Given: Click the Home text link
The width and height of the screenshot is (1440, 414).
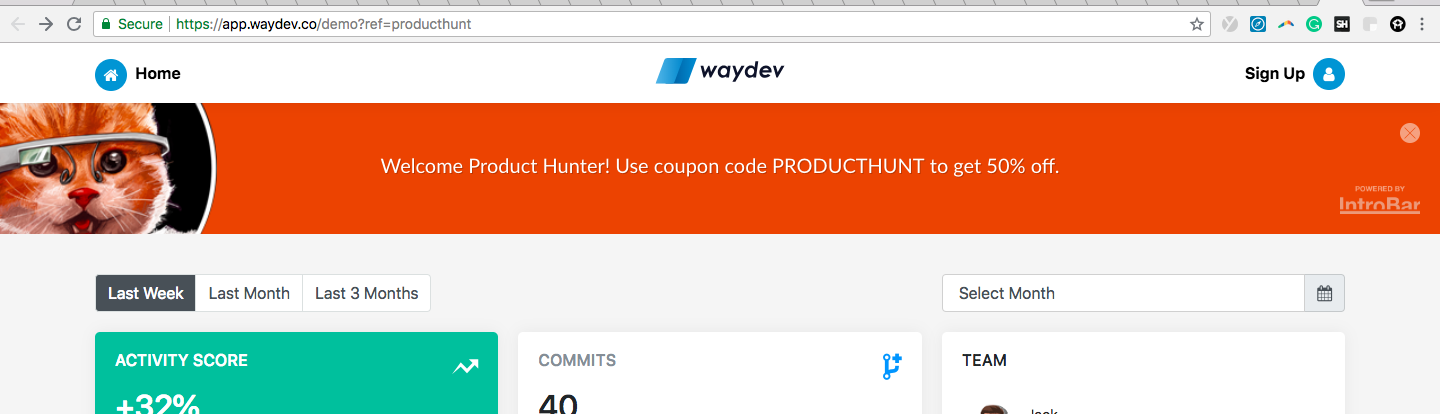Looking at the screenshot, I should tap(158, 74).
